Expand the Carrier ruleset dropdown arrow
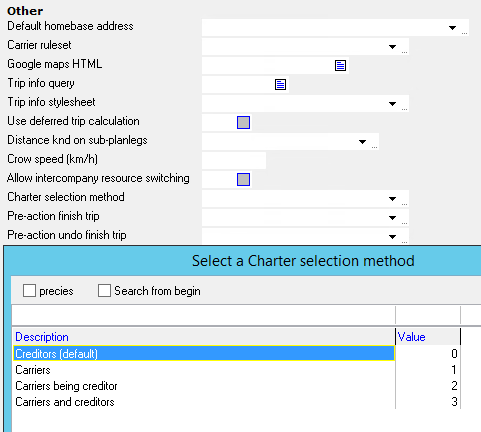This screenshot has width=481, height=432. pyautogui.click(x=392, y=47)
